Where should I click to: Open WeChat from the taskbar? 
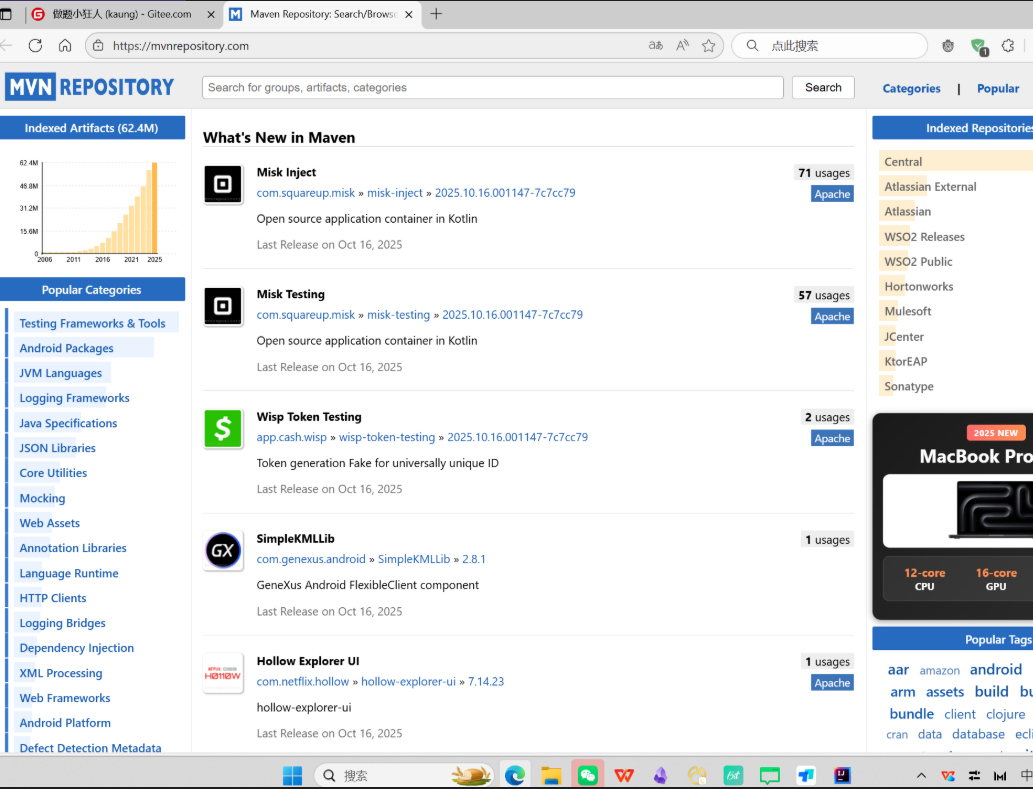coord(588,775)
